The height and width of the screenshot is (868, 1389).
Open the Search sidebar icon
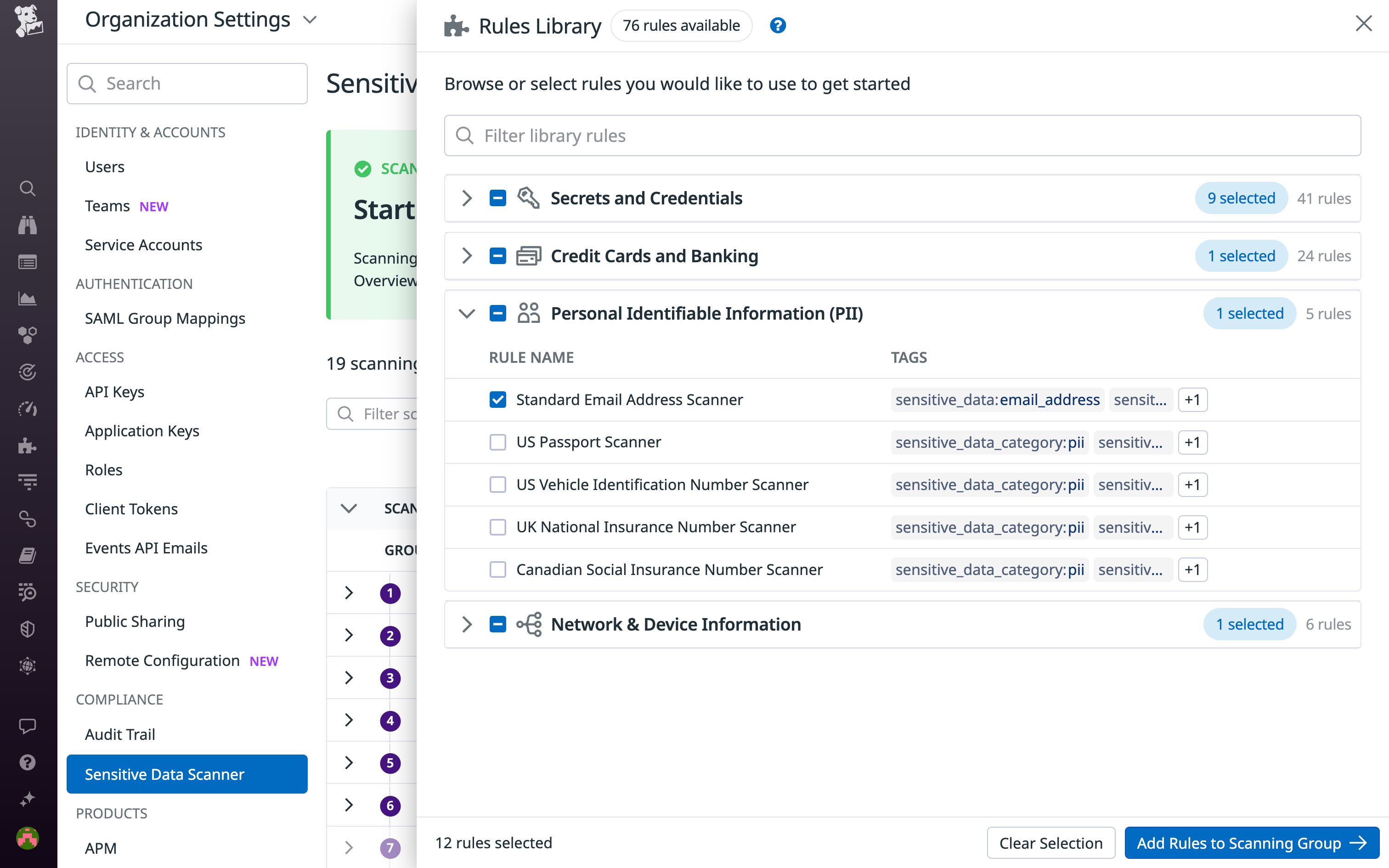pyautogui.click(x=28, y=188)
